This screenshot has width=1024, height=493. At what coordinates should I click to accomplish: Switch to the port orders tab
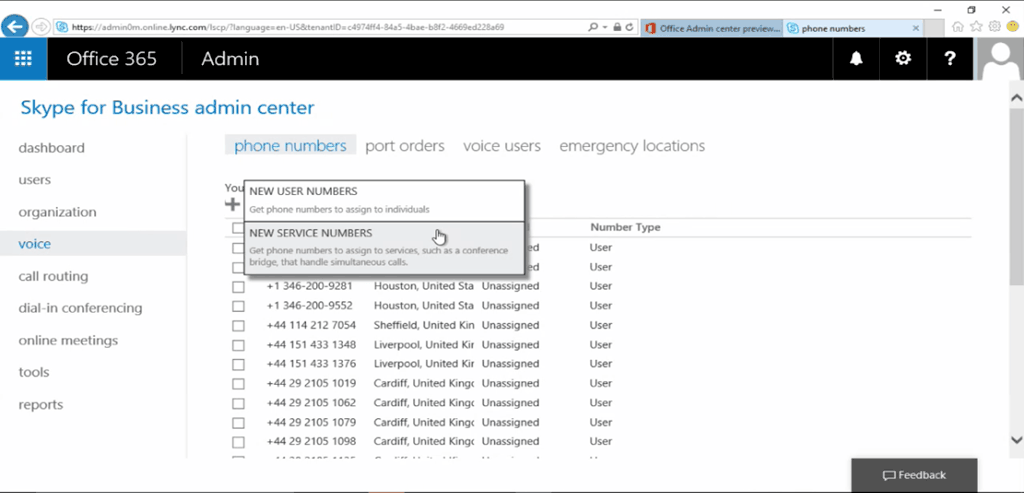[404, 146]
